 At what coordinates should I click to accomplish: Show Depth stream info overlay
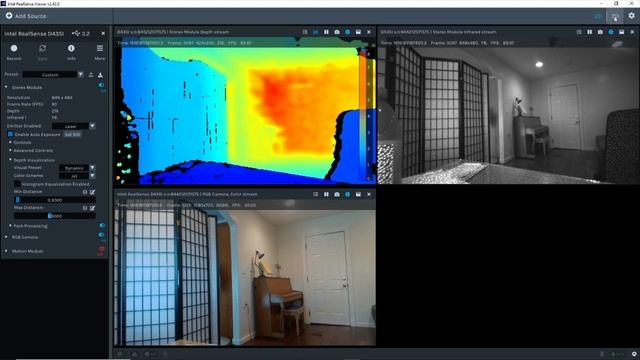coord(347,32)
